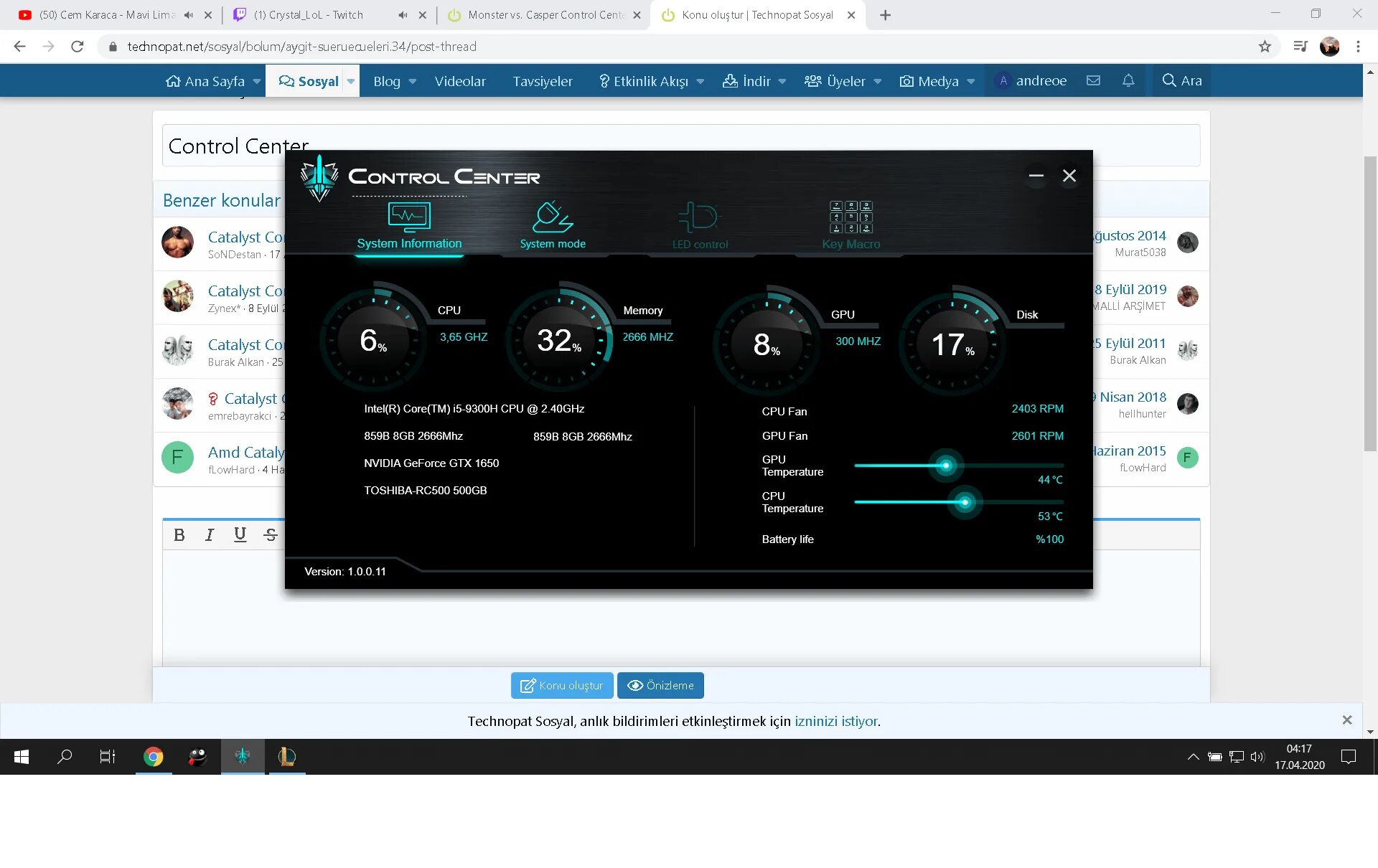Dismiss the notification permission banner
The width and height of the screenshot is (1378, 868).
(1347, 720)
